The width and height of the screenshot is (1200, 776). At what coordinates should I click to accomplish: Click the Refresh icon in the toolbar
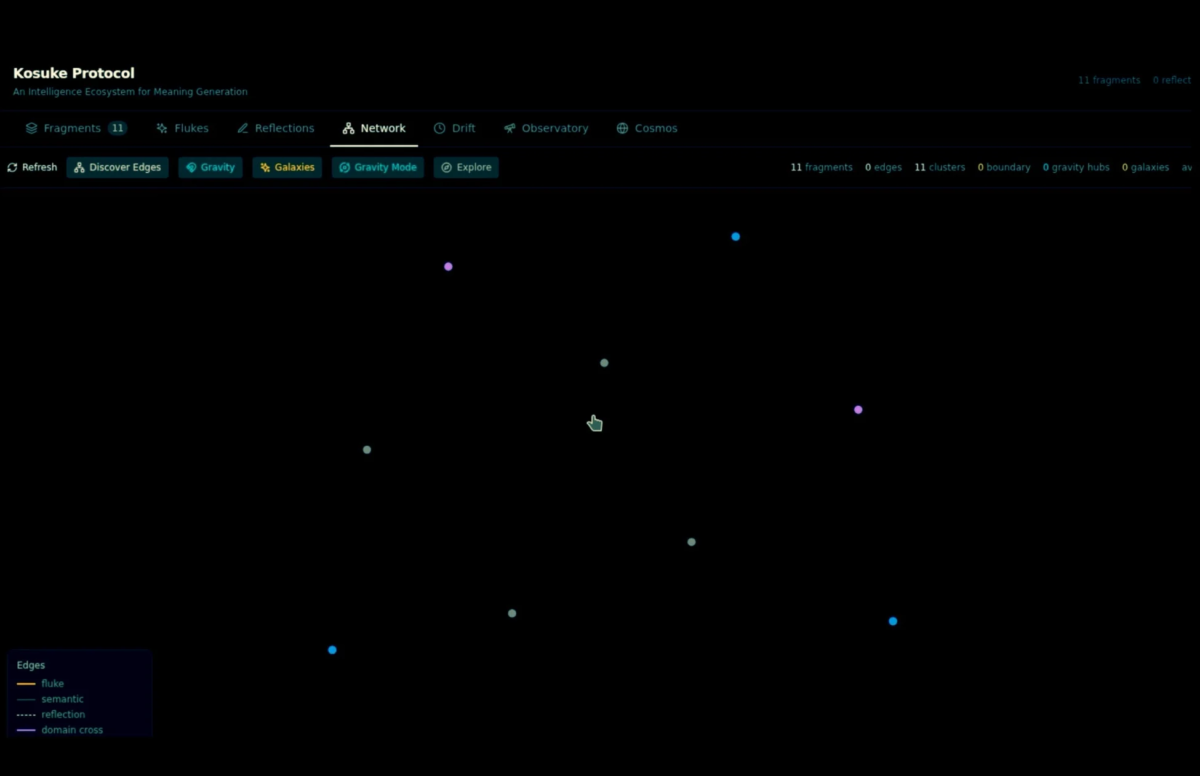point(13,167)
